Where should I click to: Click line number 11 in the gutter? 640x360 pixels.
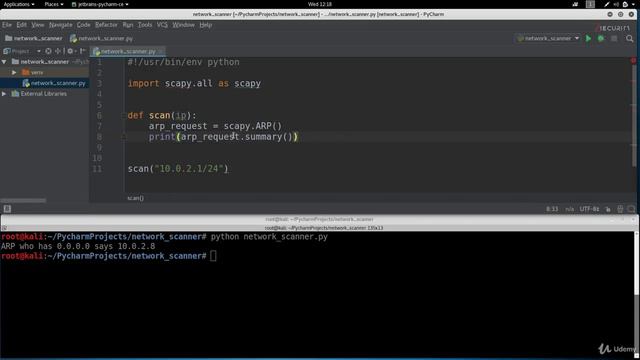97,169
